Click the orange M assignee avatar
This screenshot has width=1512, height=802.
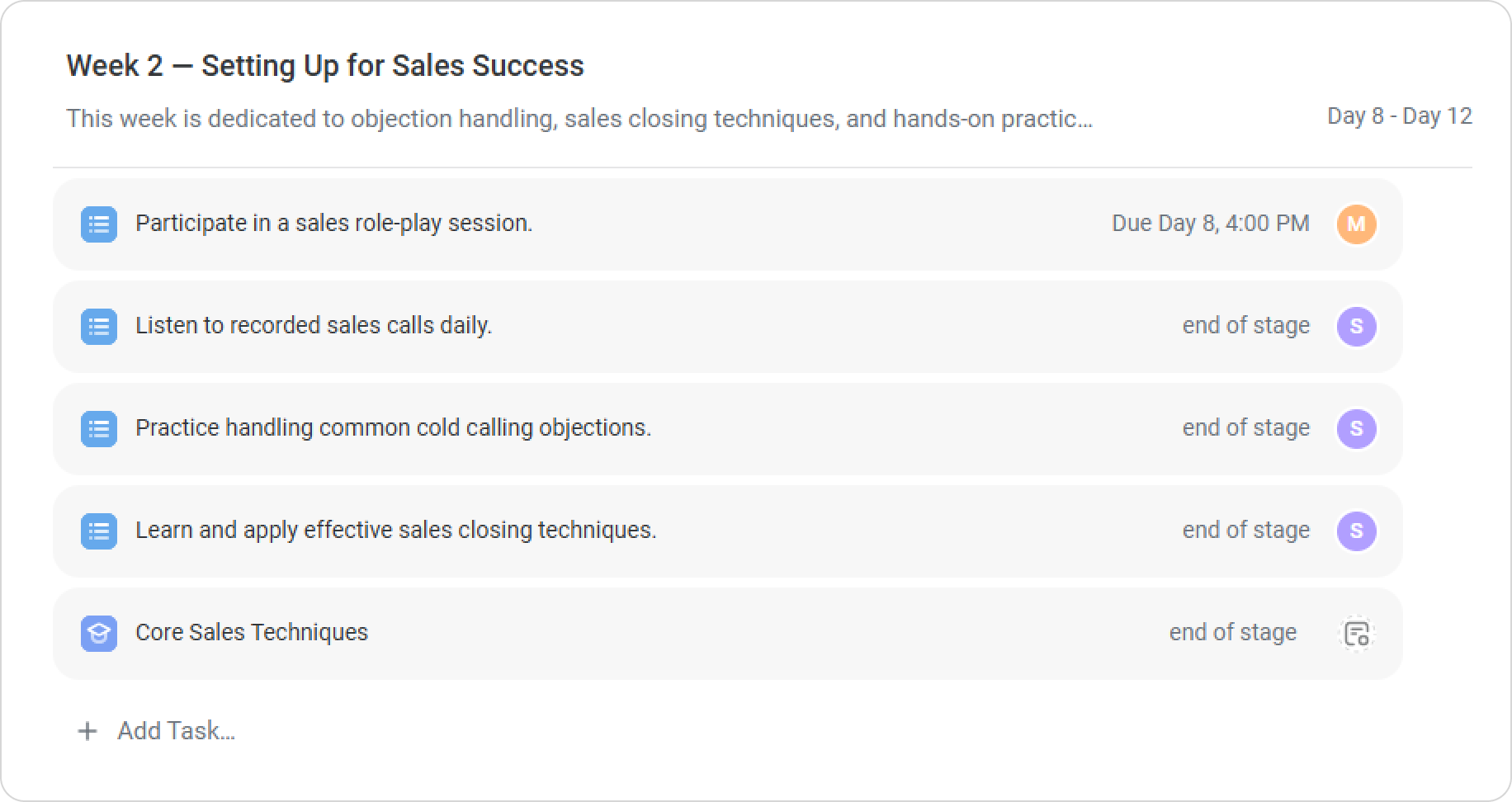[1356, 224]
